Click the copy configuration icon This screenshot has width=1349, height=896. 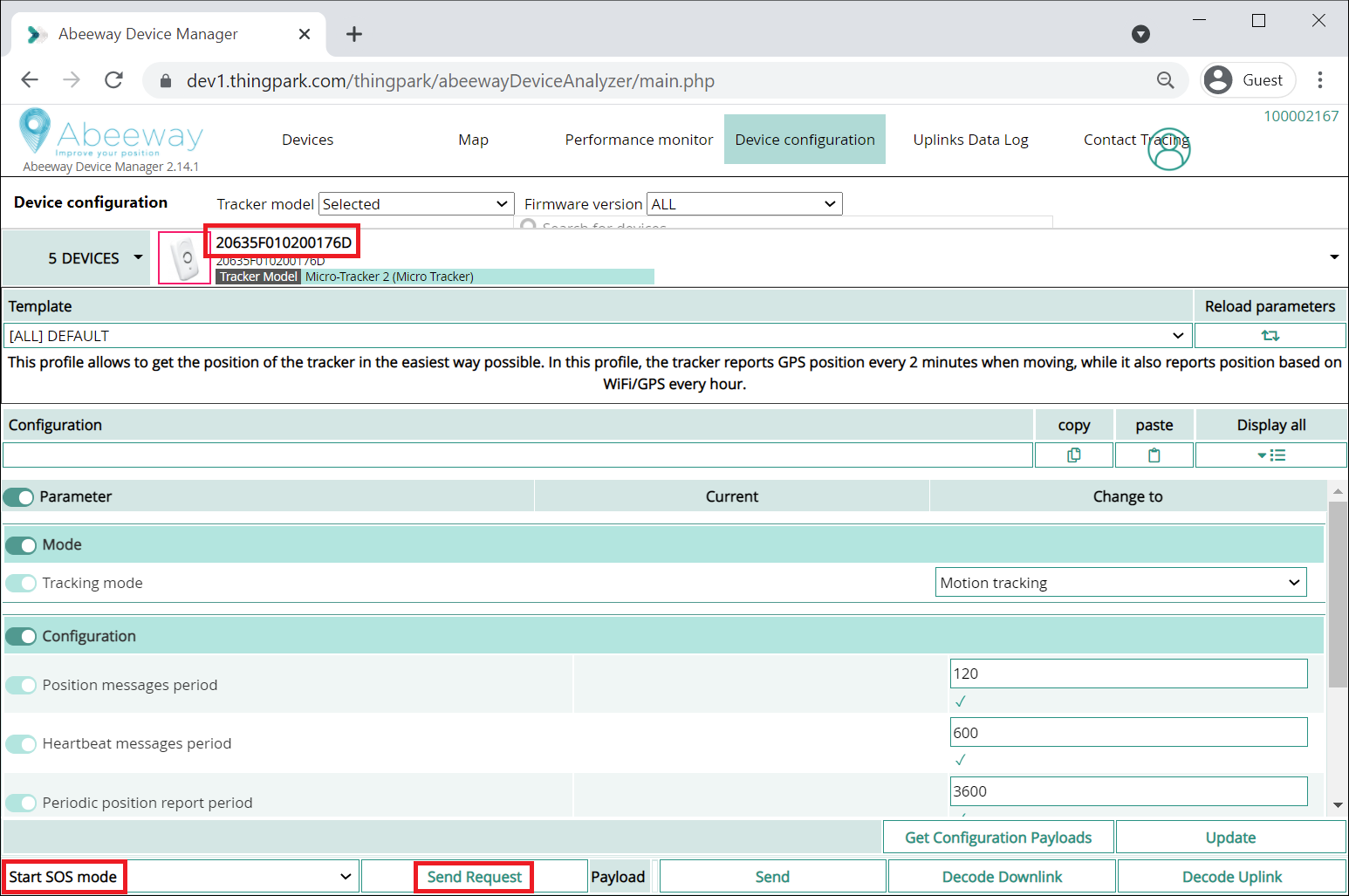click(1074, 455)
